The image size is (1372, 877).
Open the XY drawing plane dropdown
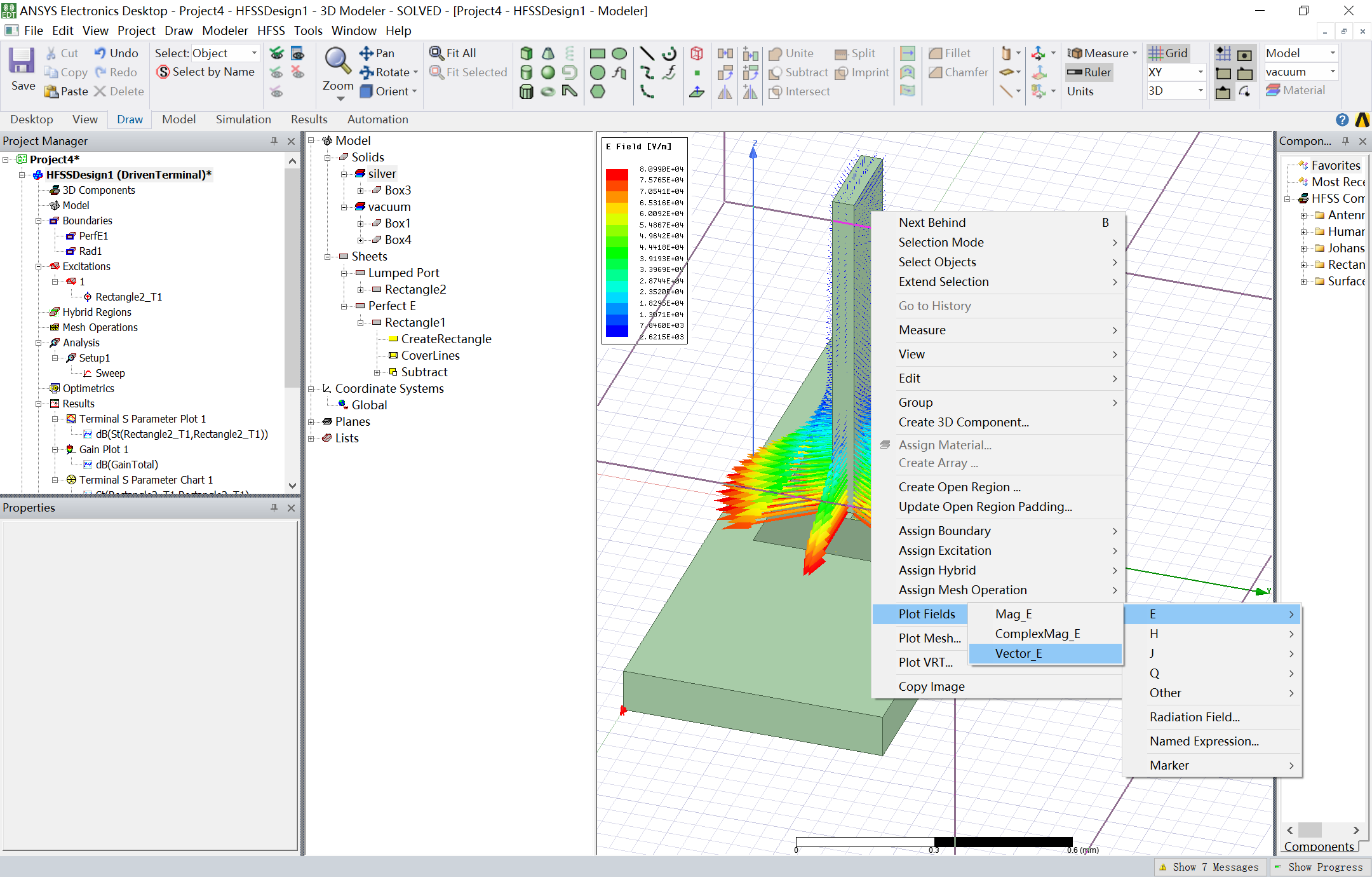(1200, 72)
